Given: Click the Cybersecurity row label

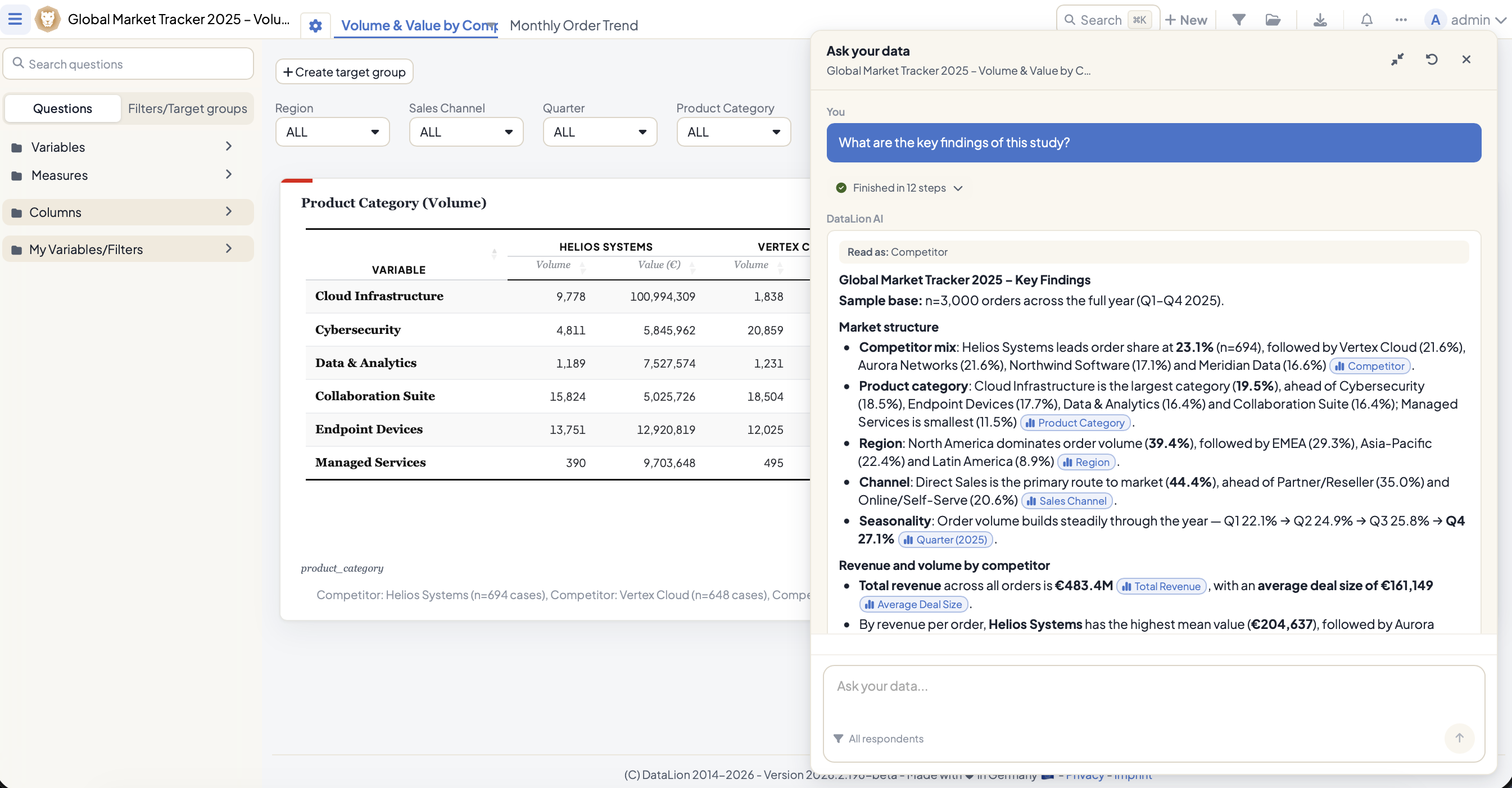Looking at the screenshot, I should click(x=357, y=329).
